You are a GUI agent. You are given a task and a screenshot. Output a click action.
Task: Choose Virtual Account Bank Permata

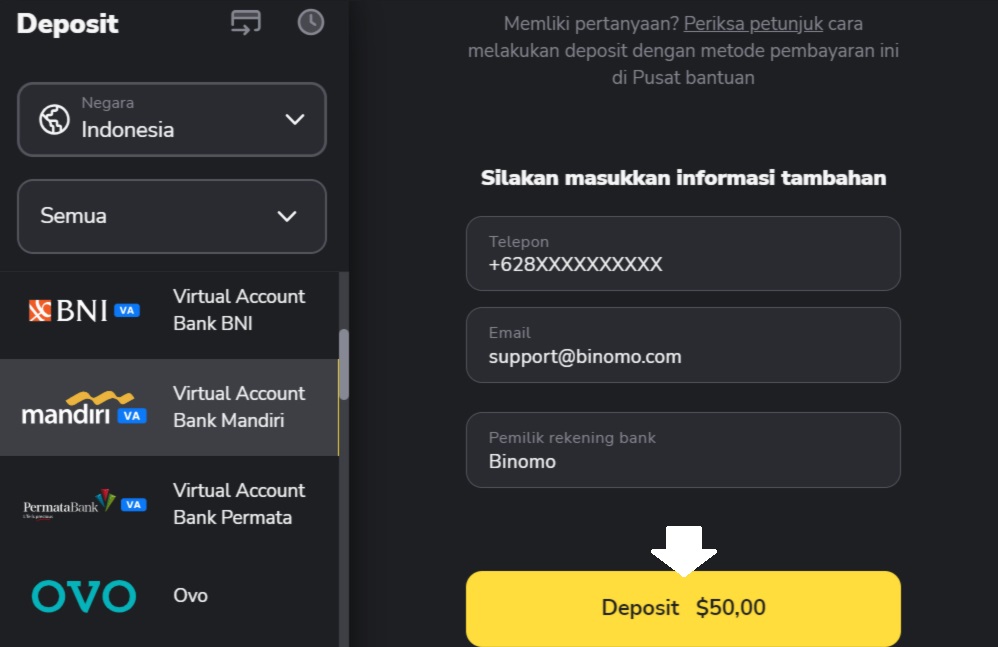(239, 504)
